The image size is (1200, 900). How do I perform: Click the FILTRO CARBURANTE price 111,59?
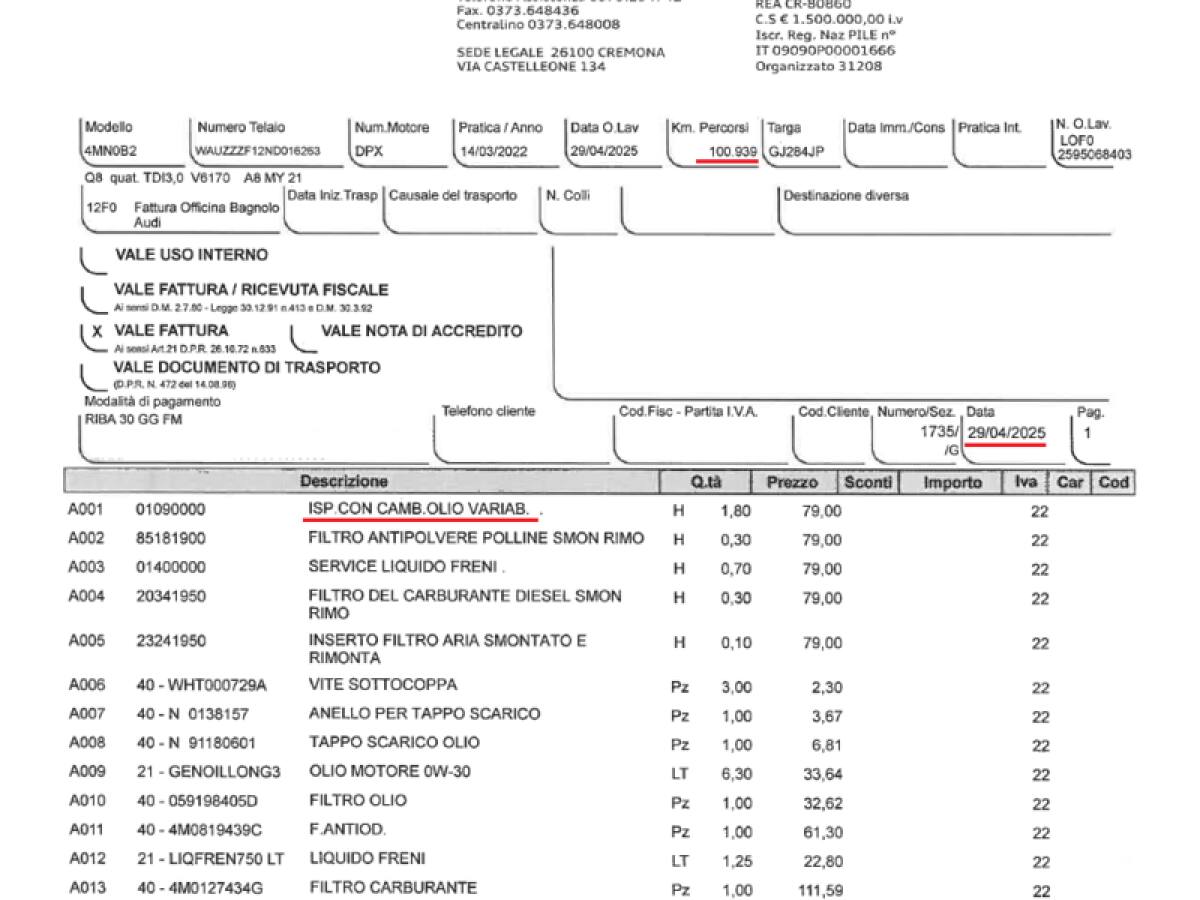(820, 889)
